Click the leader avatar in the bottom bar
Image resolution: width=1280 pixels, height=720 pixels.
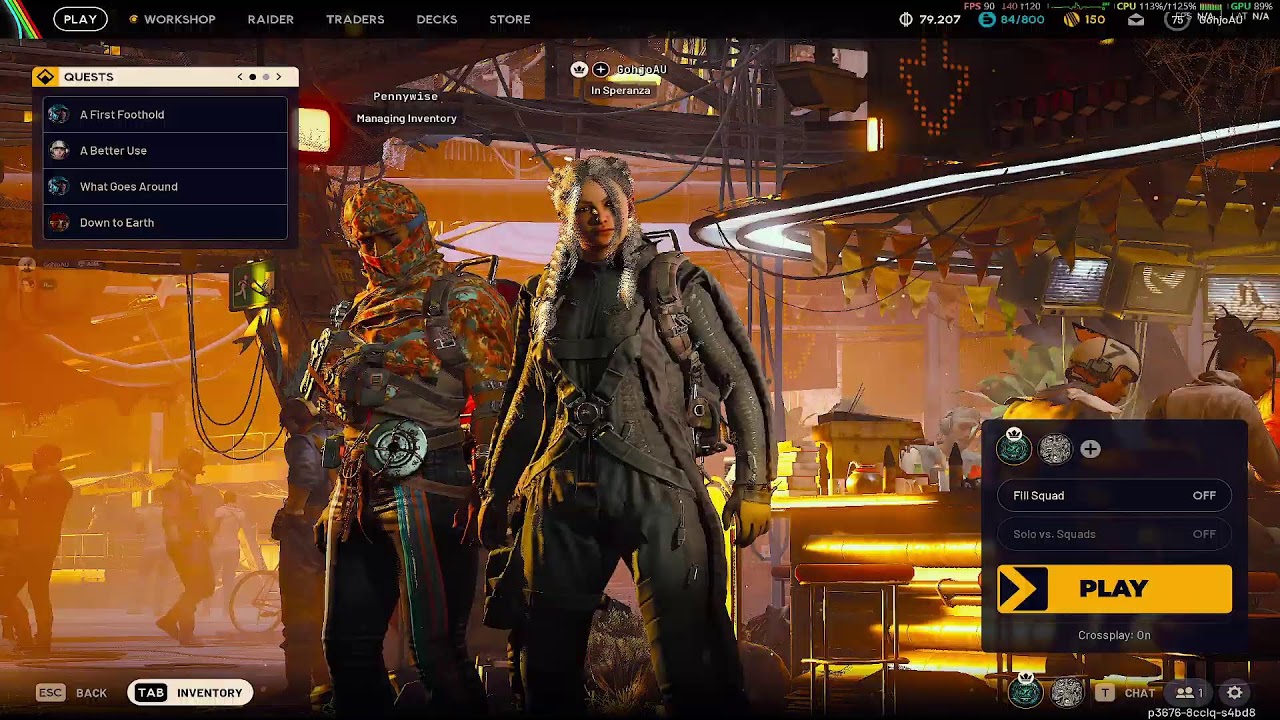(1025, 690)
